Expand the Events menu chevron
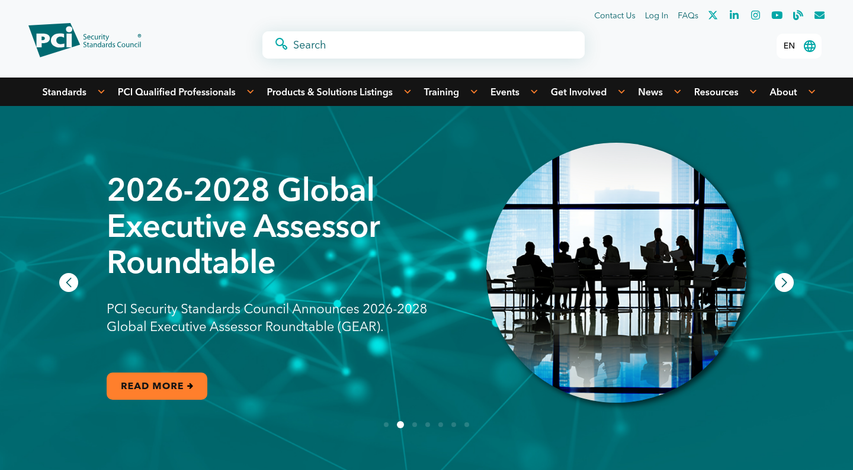853x470 pixels. tap(534, 92)
